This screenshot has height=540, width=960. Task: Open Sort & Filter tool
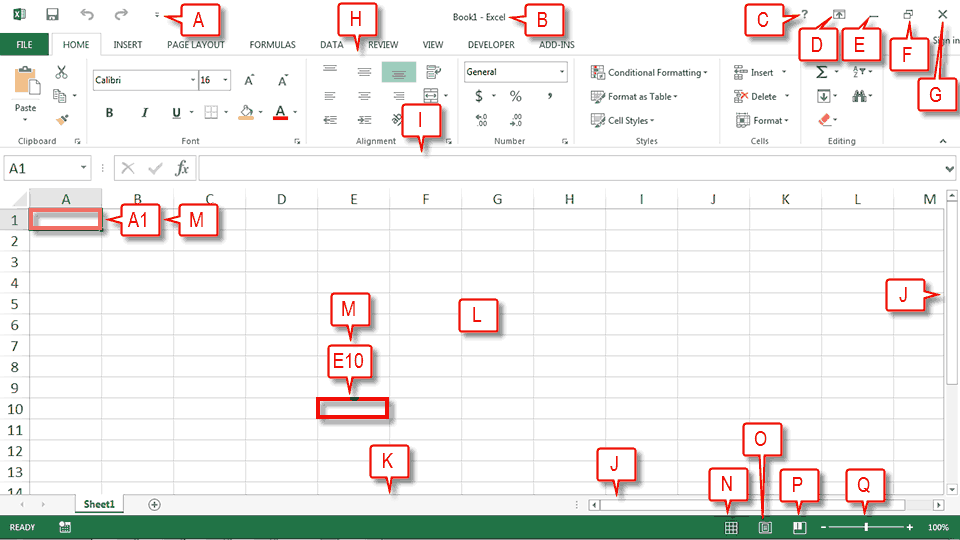(860, 72)
